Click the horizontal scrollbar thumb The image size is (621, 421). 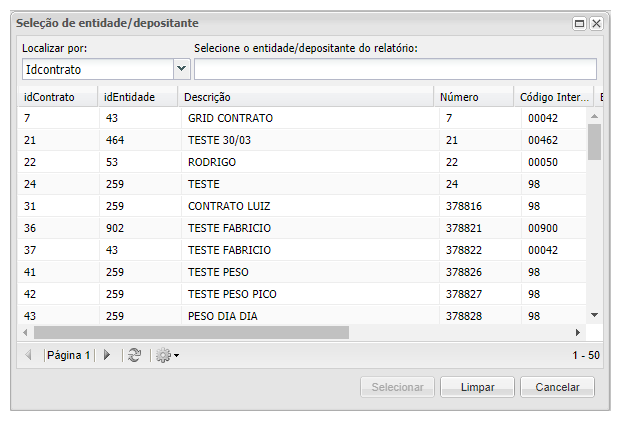click(x=190, y=332)
